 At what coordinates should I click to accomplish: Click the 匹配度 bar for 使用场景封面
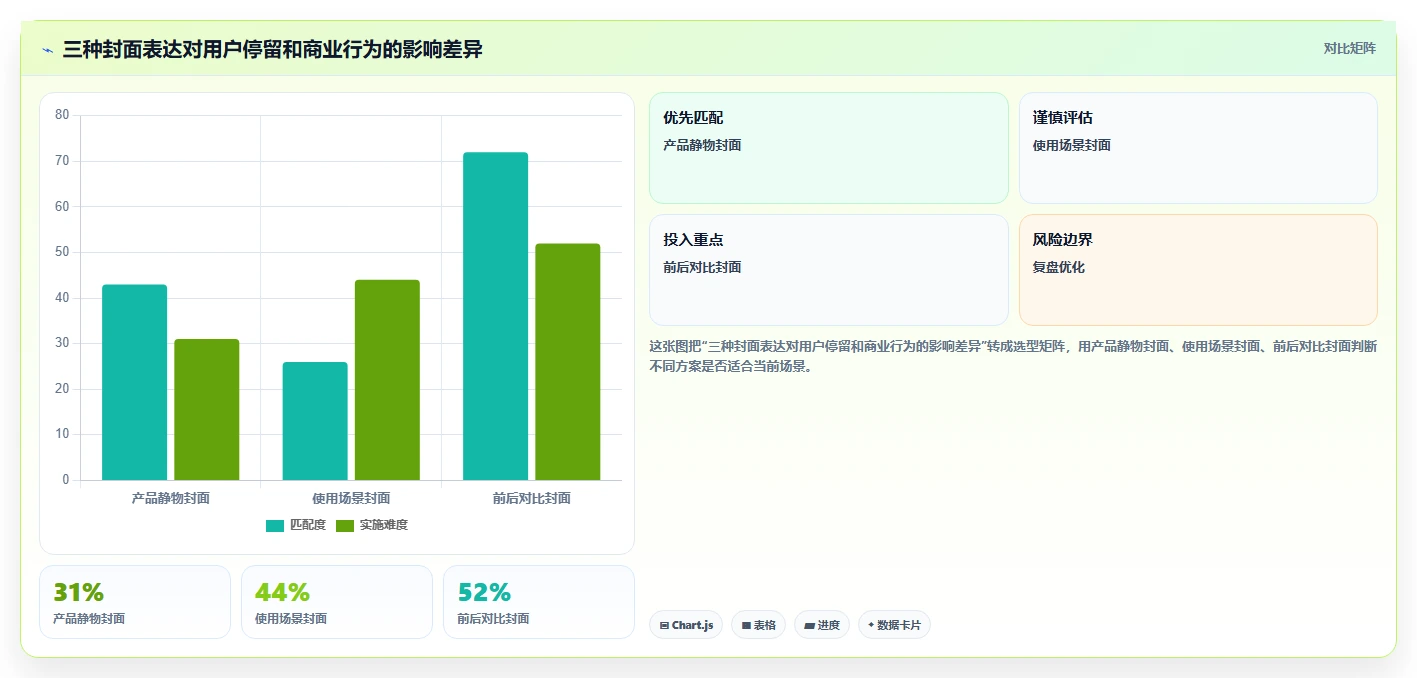[315, 421]
